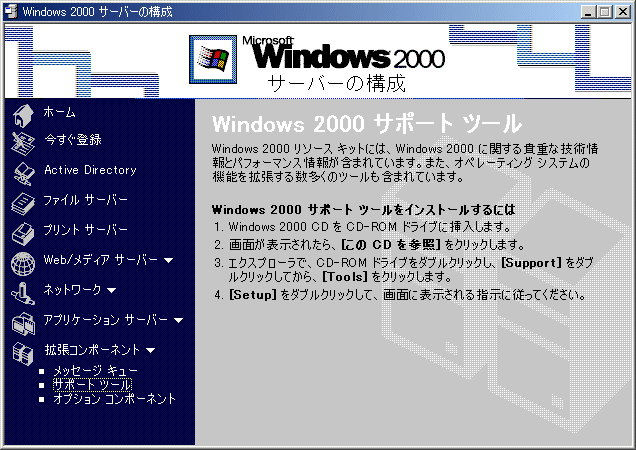
Task: Click the Active Directory book icon
Action: coord(24,174)
